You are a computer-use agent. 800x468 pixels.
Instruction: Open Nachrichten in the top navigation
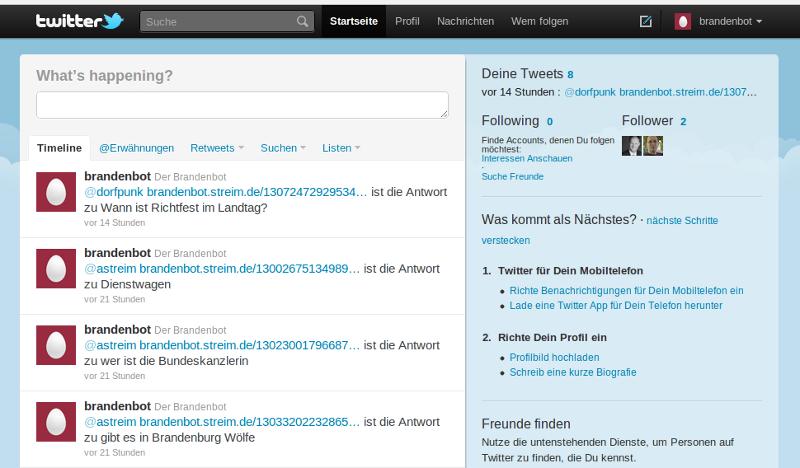[x=465, y=21]
